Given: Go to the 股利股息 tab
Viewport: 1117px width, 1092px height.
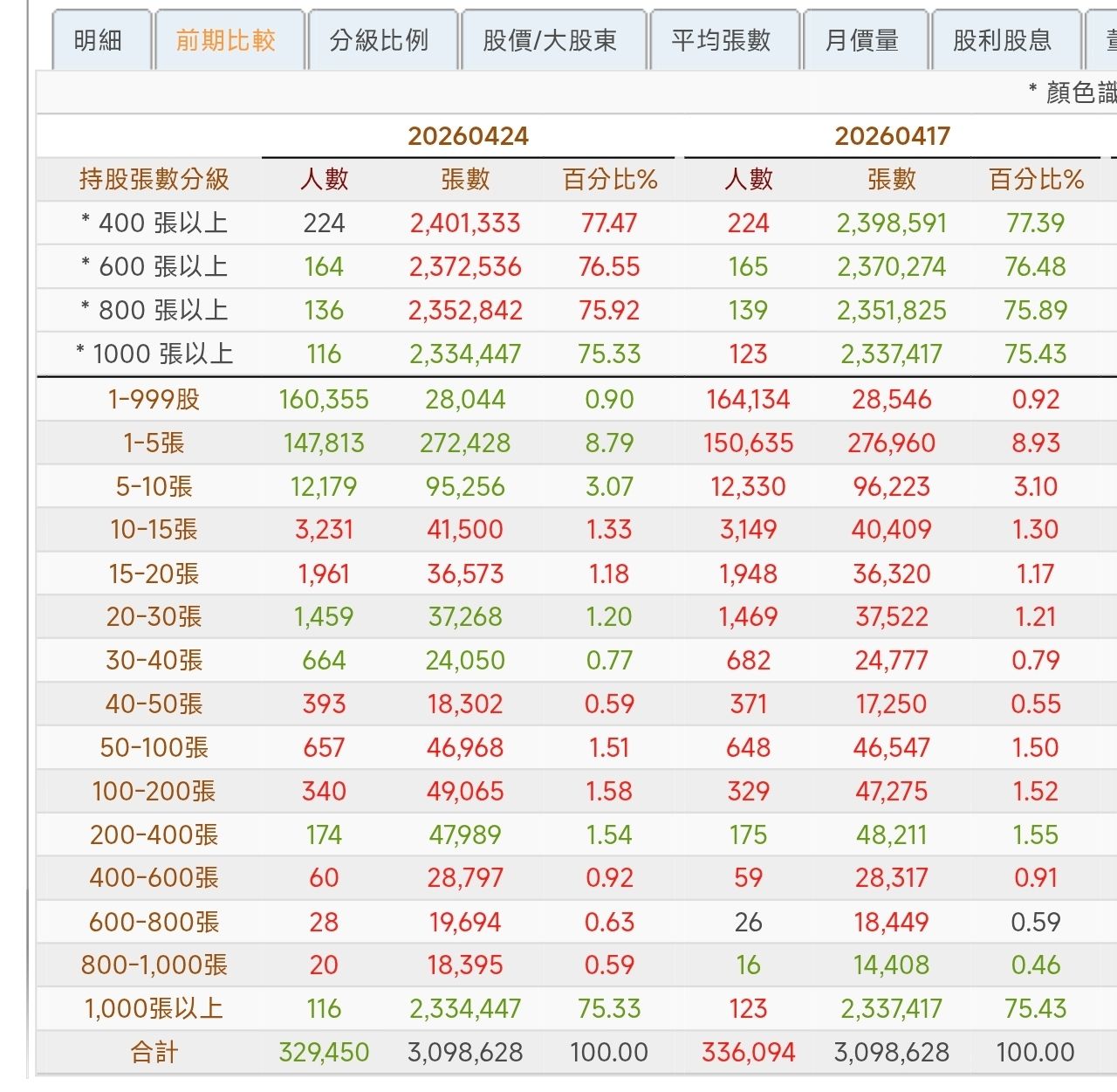Looking at the screenshot, I should (1002, 40).
